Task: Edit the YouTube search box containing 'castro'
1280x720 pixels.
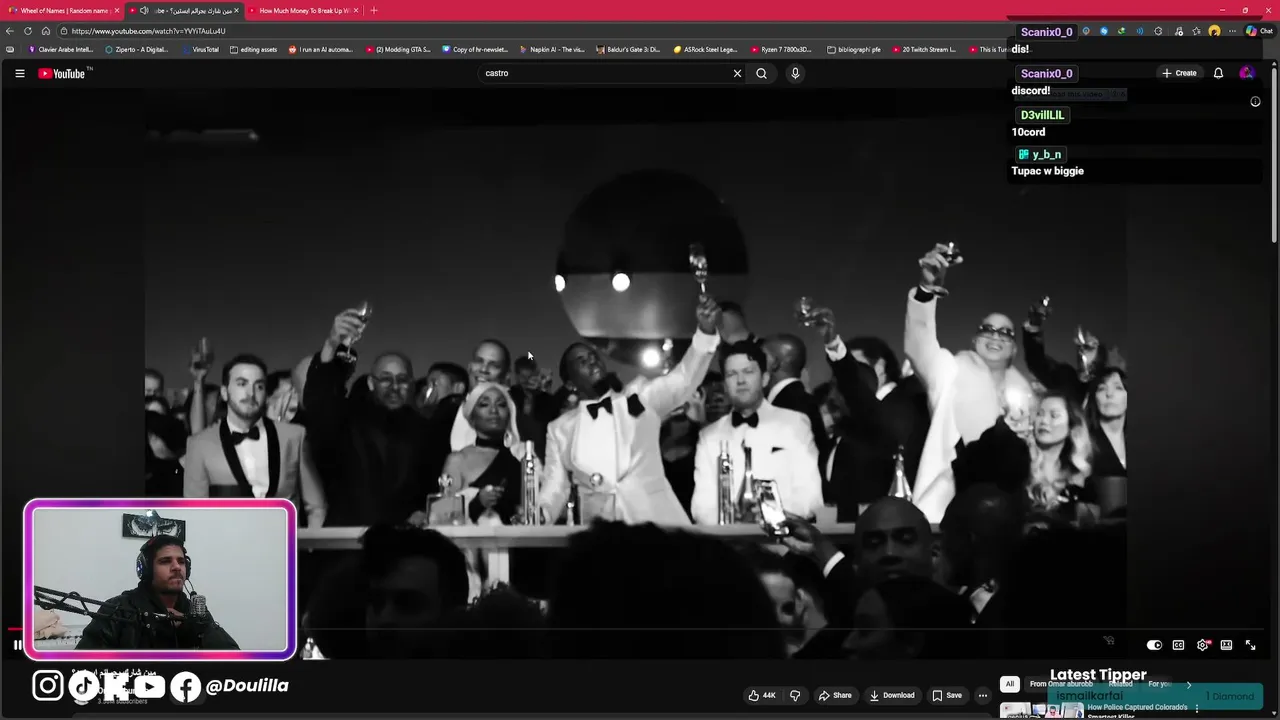Action: point(605,73)
